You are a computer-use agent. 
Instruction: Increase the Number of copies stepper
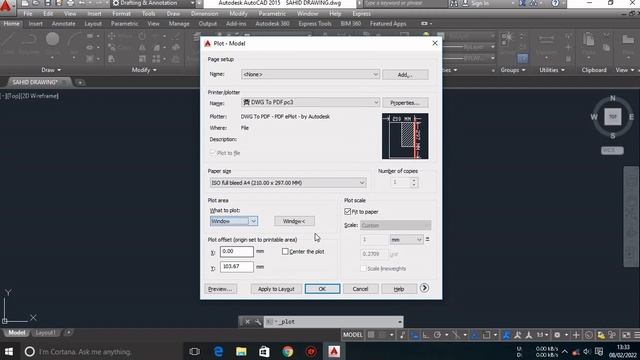click(x=414, y=180)
